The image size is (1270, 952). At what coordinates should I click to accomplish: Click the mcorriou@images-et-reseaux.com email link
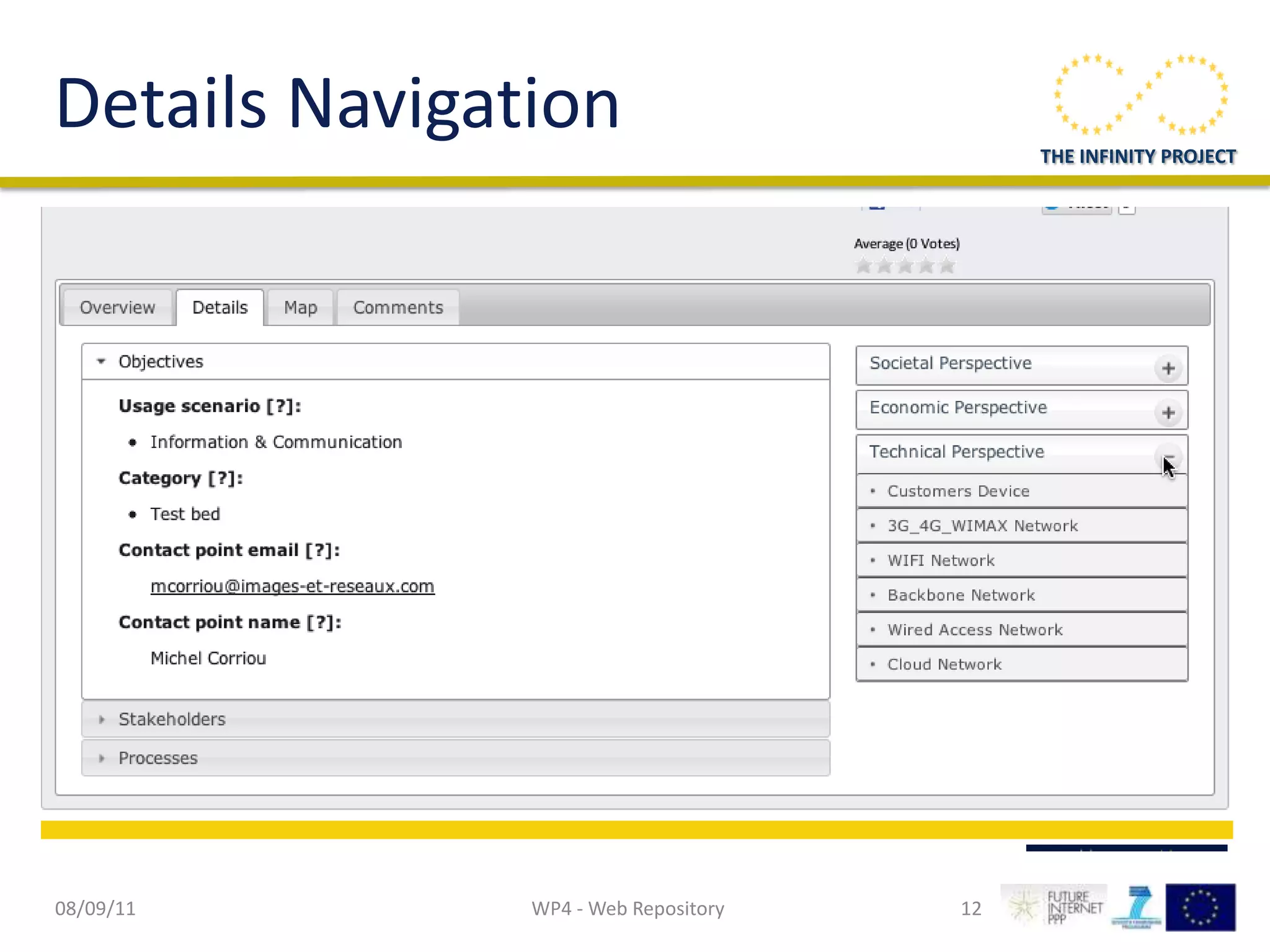point(292,586)
